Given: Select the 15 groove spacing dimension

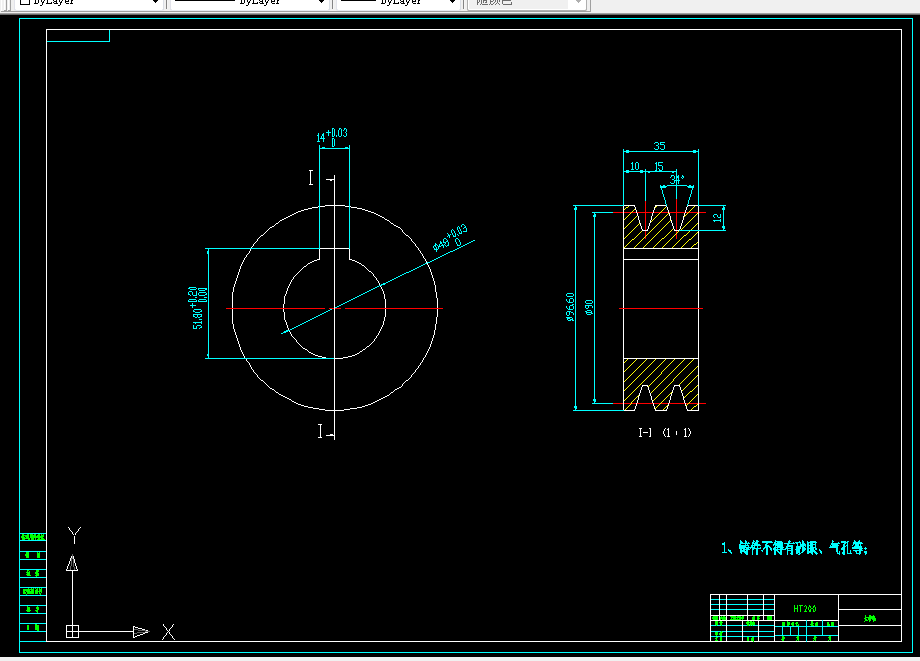Looking at the screenshot, I should 658,167.
